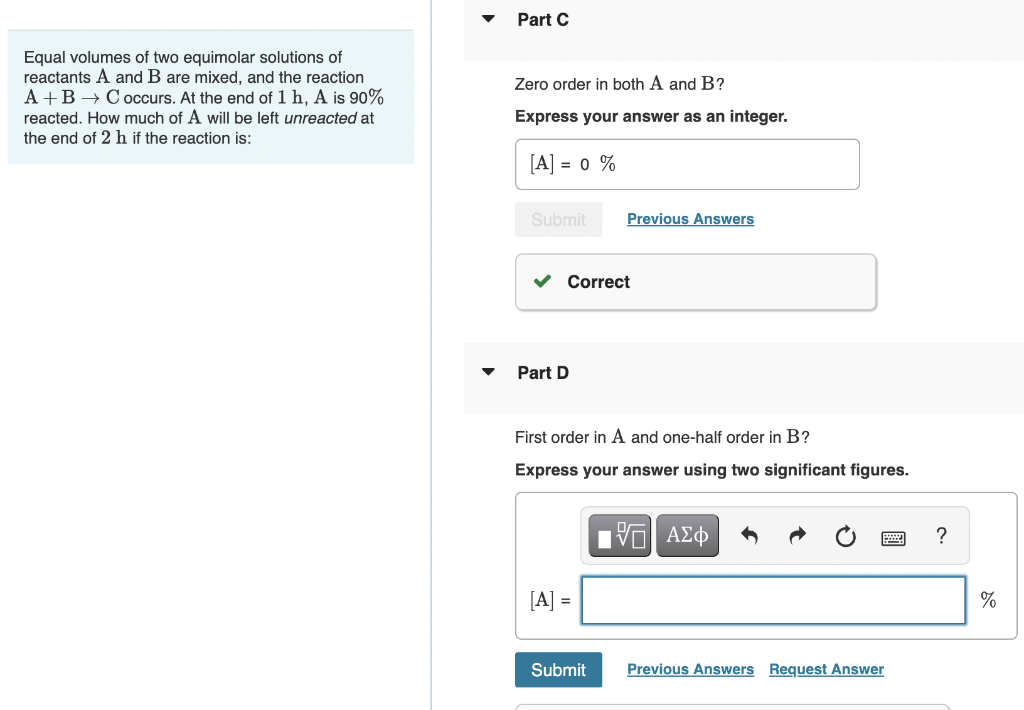This screenshot has height=710, width=1024.
Task: Open the ΑΣΦ Greek symbols palette
Action: pyautogui.click(x=687, y=535)
